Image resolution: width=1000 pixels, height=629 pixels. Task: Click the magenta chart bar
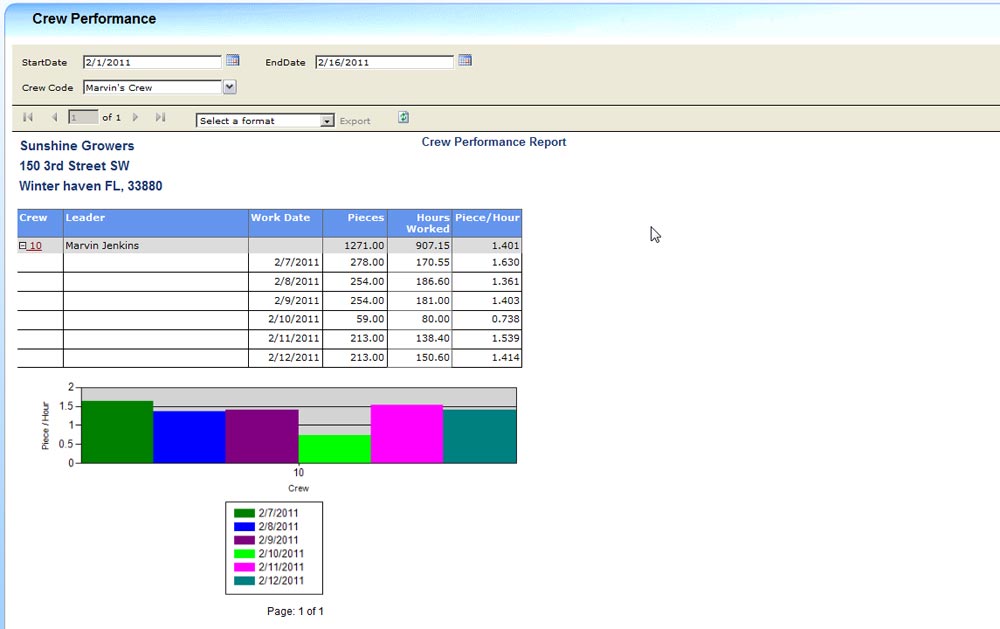click(407, 434)
